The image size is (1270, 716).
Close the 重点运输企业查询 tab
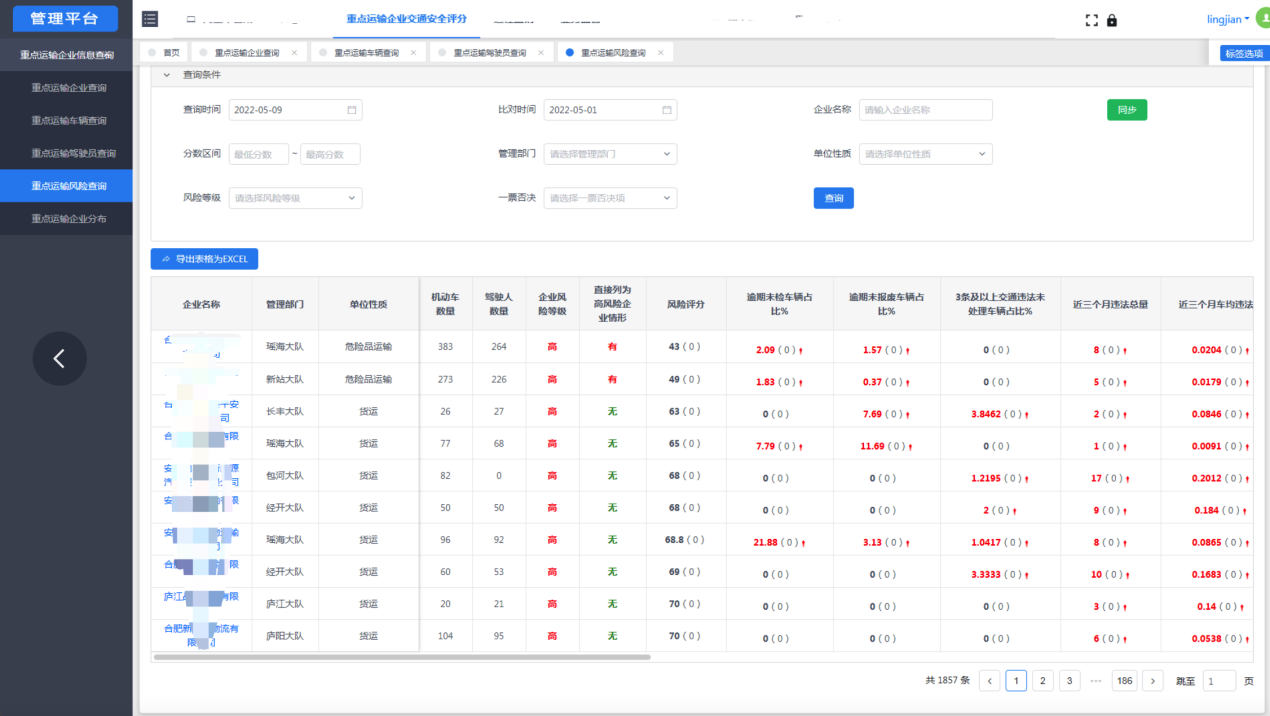(294, 53)
